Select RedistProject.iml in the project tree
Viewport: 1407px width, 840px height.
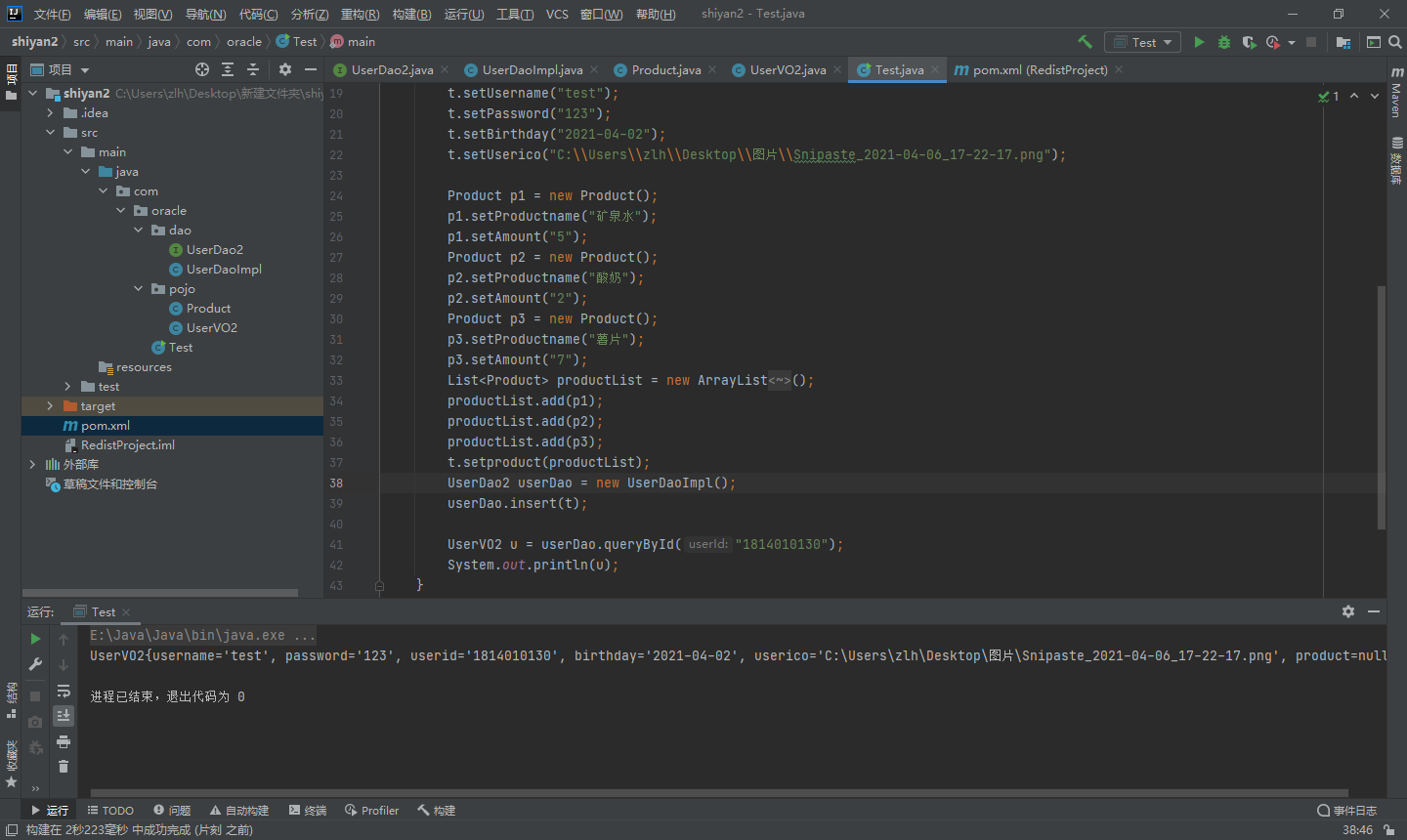(x=127, y=445)
